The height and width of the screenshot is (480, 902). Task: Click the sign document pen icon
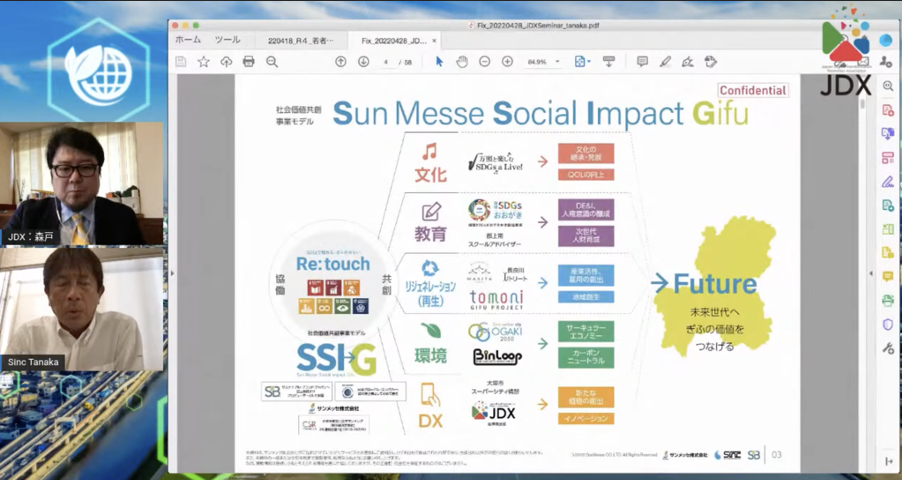click(x=687, y=62)
